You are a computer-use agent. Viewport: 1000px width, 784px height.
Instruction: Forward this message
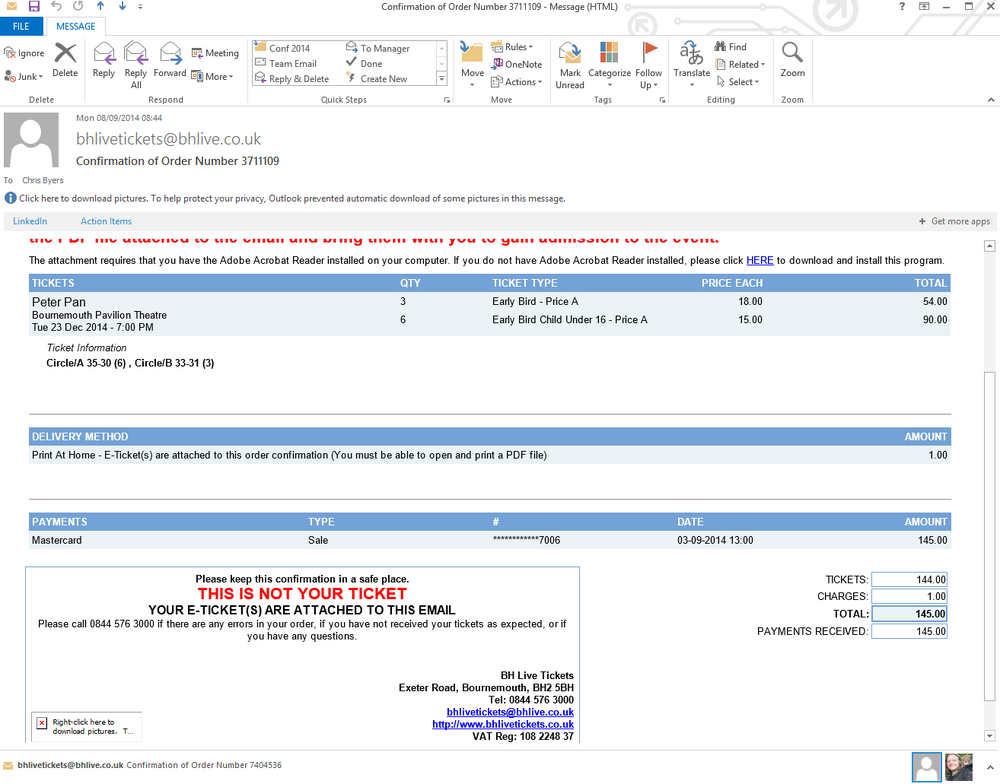pyautogui.click(x=170, y=60)
